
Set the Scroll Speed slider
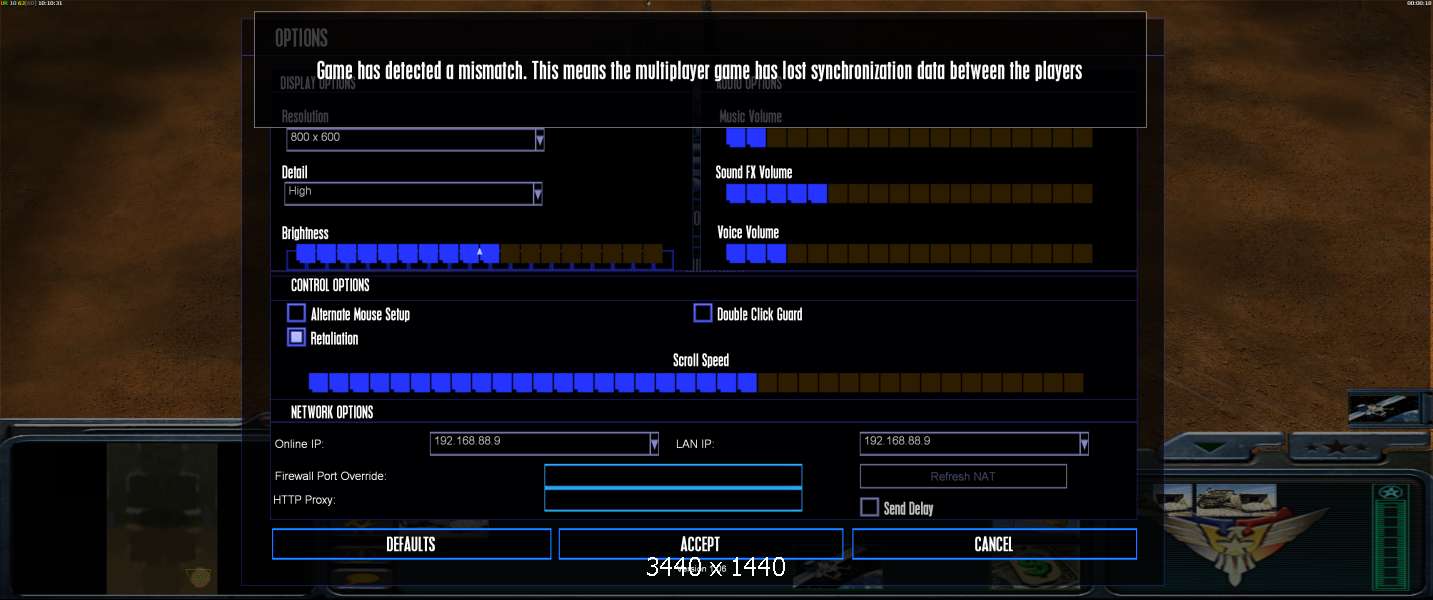pyautogui.click(x=695, y=382)
